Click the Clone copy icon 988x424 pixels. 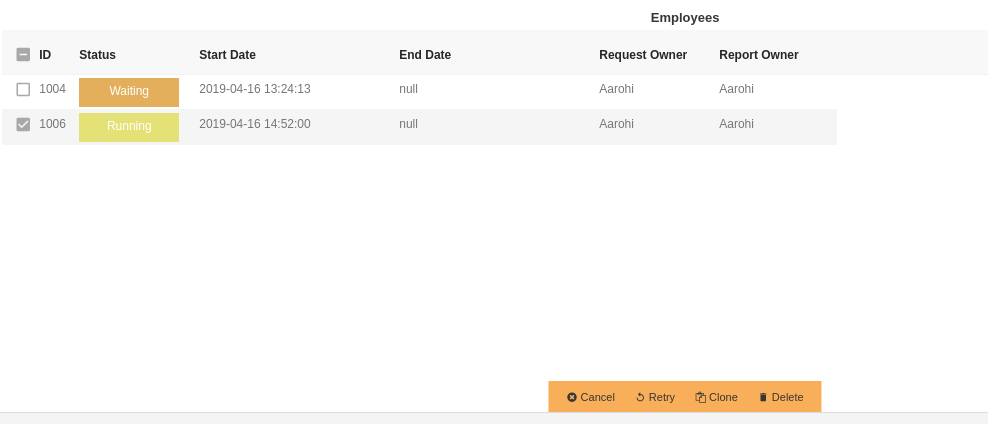pyautogui.click(x=701, y=398)
